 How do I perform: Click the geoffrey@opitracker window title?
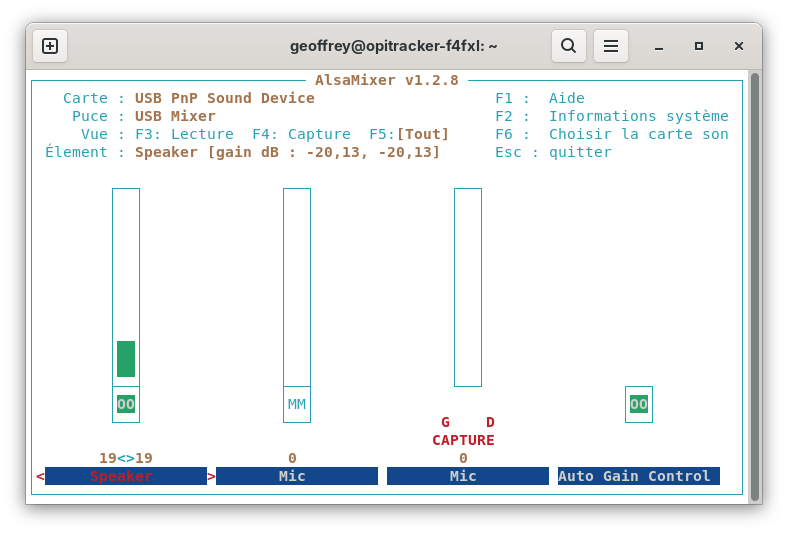pyautogui.click(x=393, y=46)
